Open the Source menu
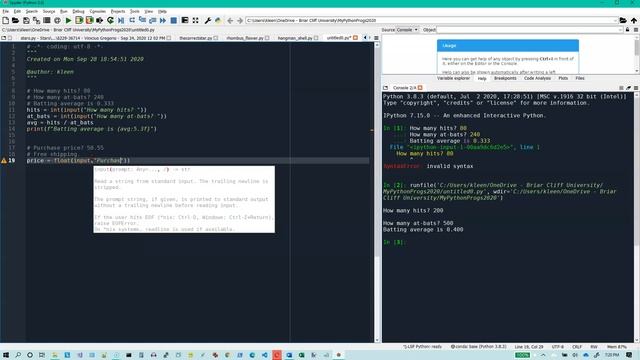640x360 pixels. click(49, 11)
